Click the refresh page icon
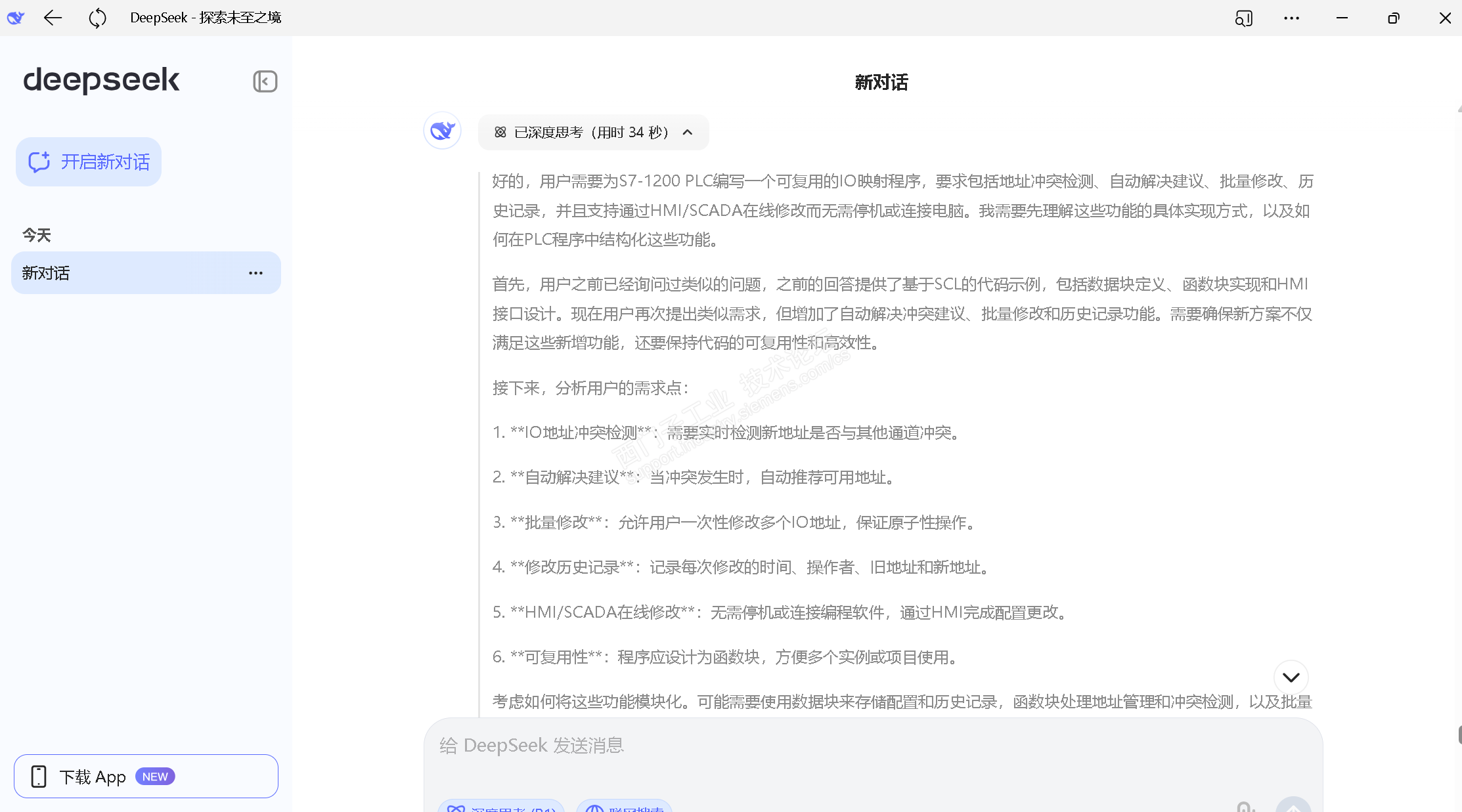 click(x=97, y=18)
